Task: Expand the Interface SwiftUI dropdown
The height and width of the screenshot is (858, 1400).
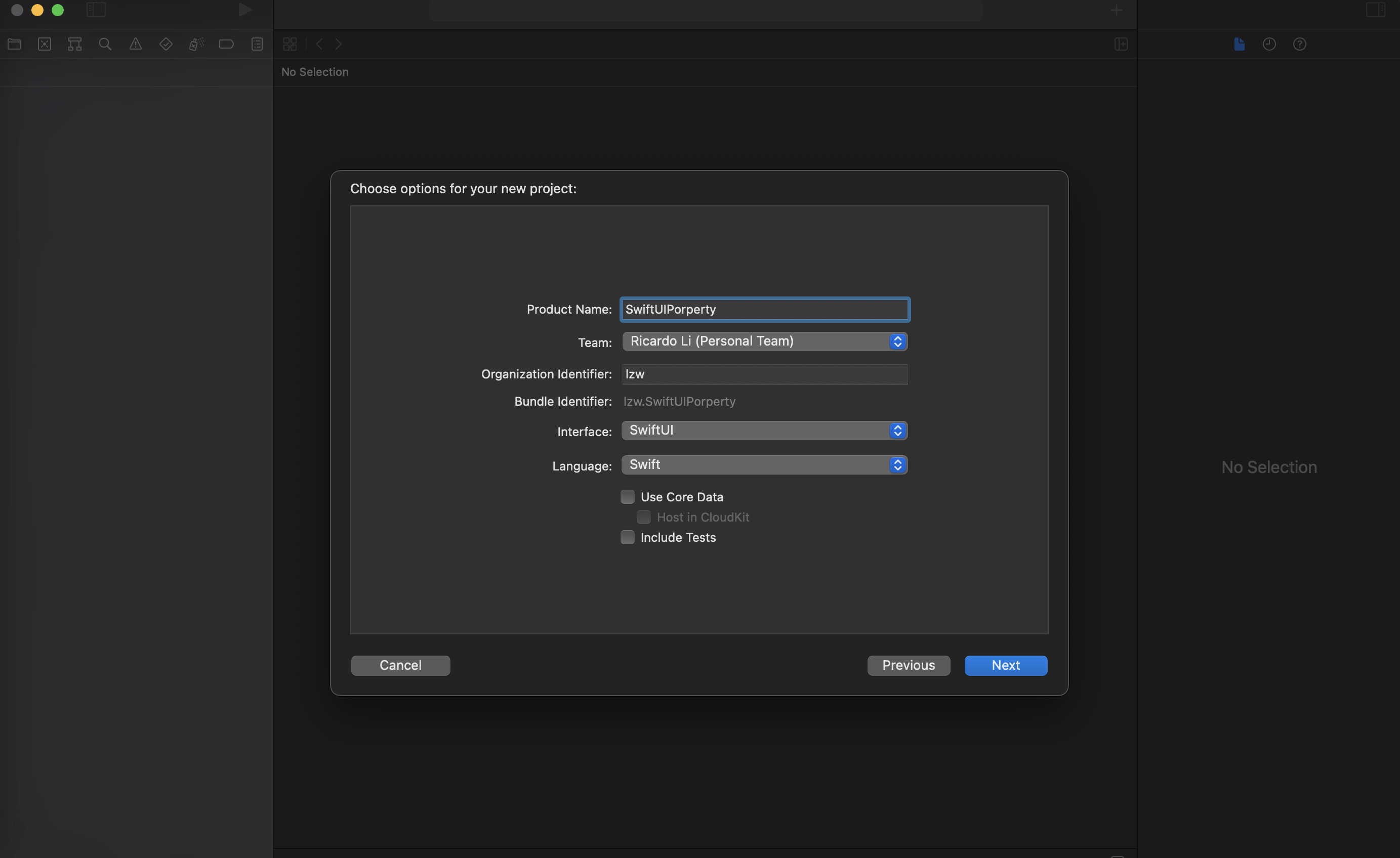Action: [x=764, y=431]
